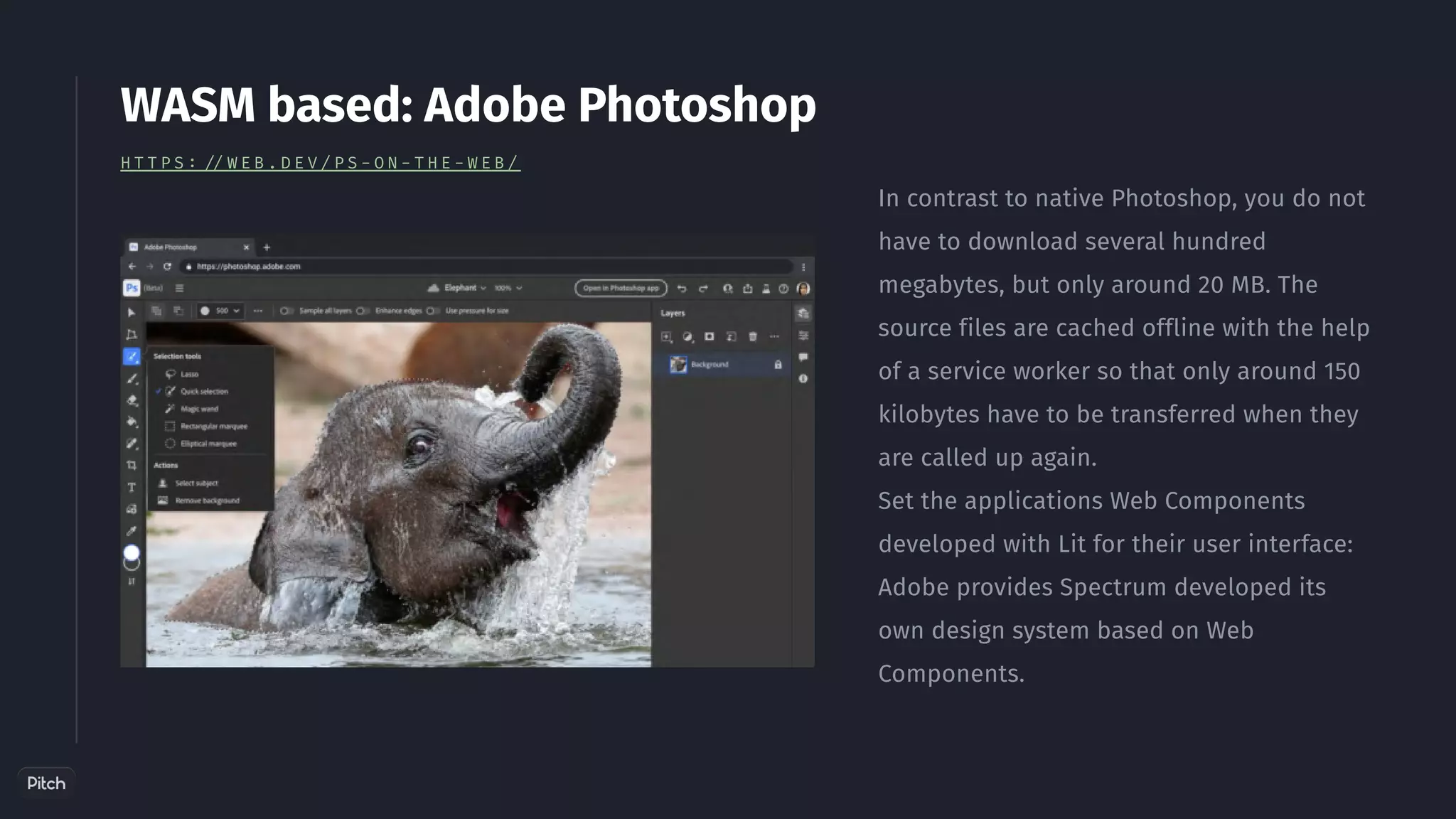The width and height of the screenshot is (1456, 819).
Task: Open the user profile avatar
Action: (x=803, y=288)
